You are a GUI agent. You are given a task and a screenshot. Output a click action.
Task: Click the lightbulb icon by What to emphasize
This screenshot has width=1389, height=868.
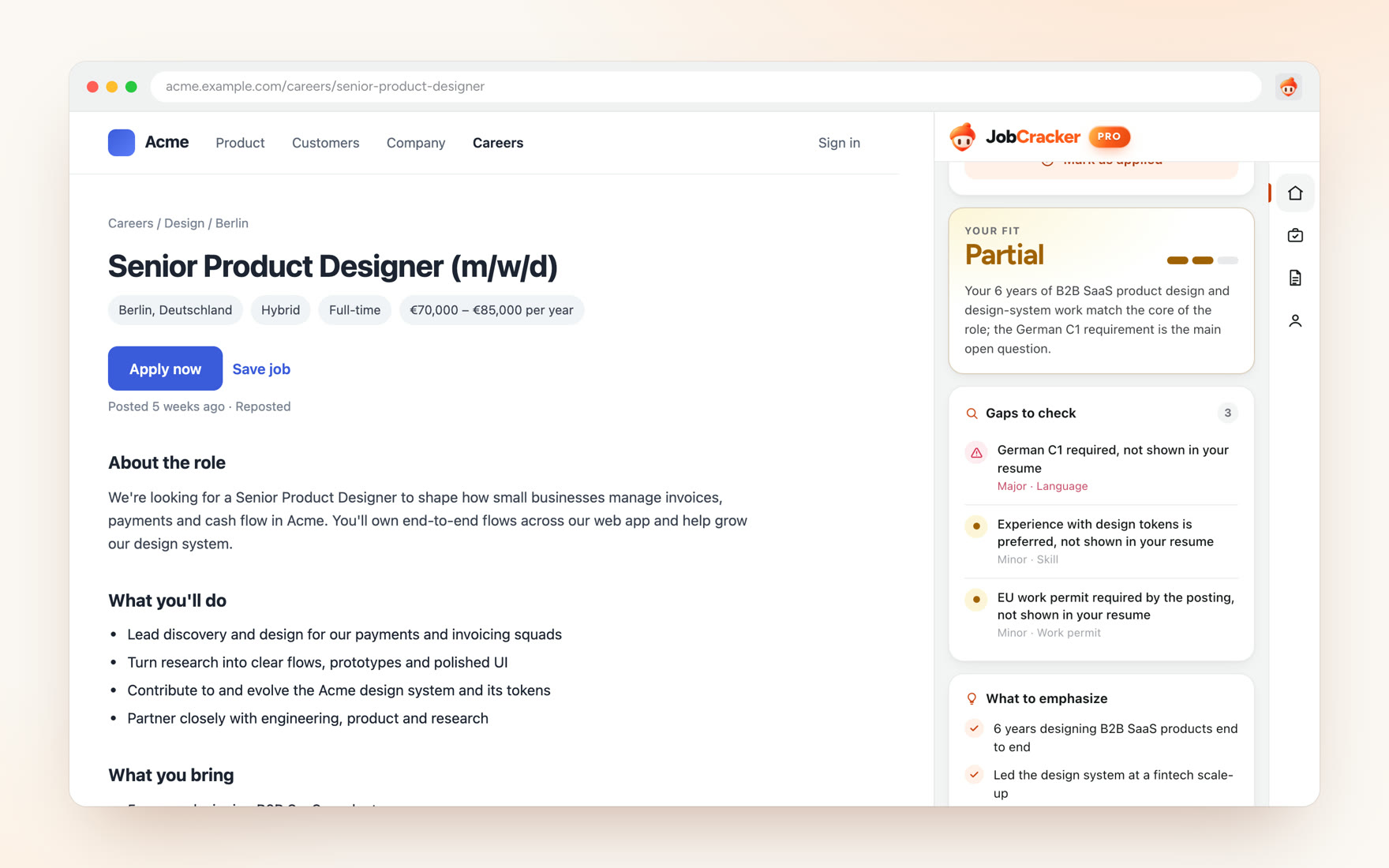pyautogui.click(x=972, y=698)
